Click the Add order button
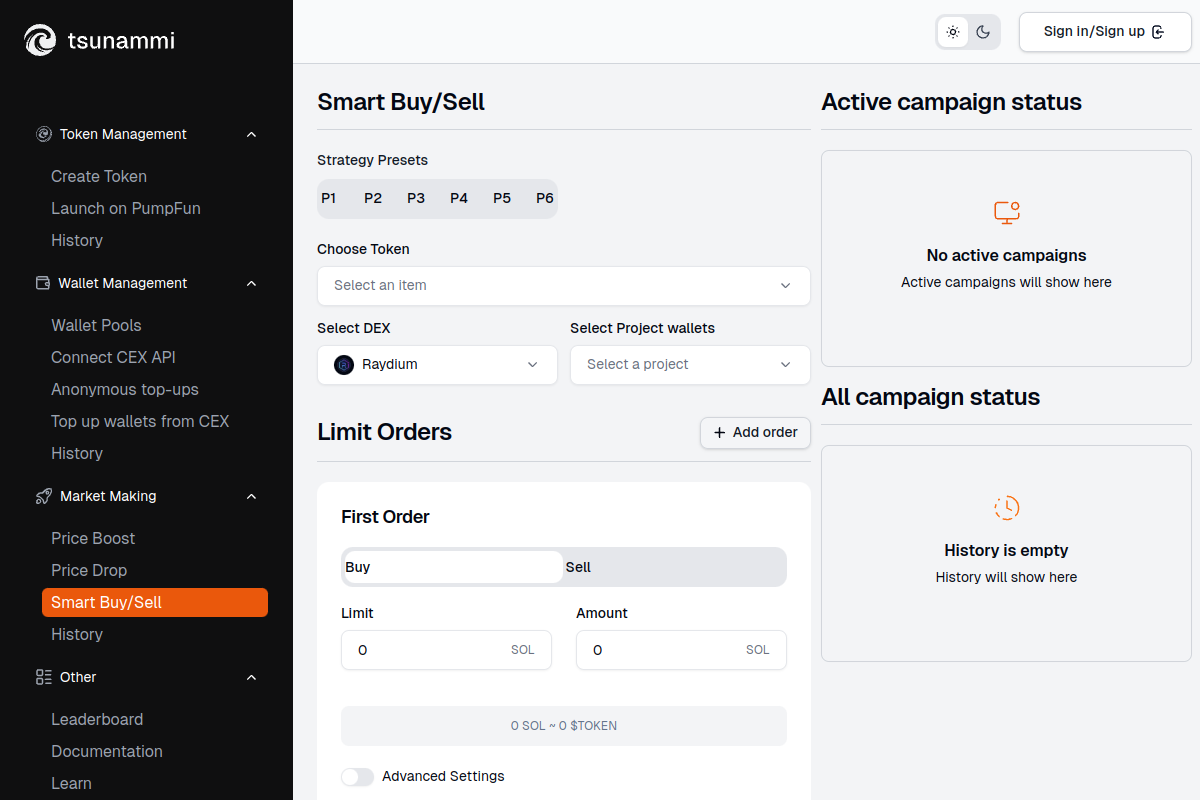The width and height of the screenshot is (1200, 800). point(755,433)
